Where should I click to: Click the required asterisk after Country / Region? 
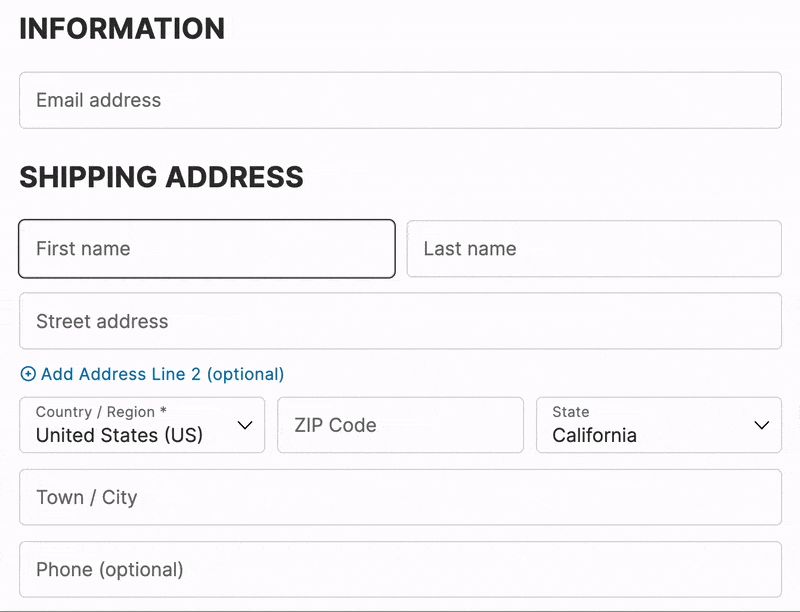[x=163, y=412]
